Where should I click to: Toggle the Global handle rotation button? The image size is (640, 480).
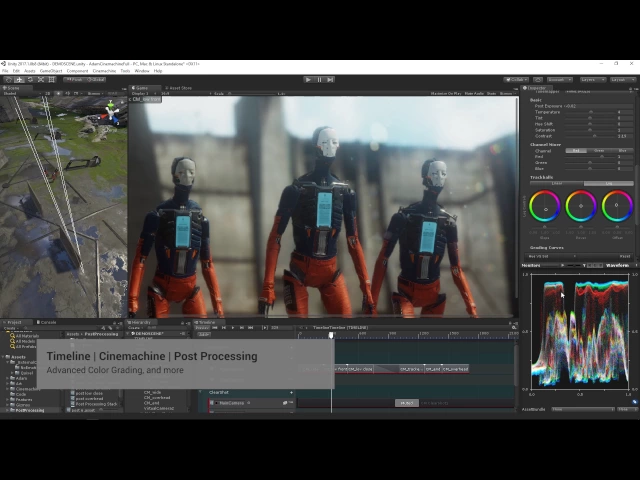coord(96,80)
